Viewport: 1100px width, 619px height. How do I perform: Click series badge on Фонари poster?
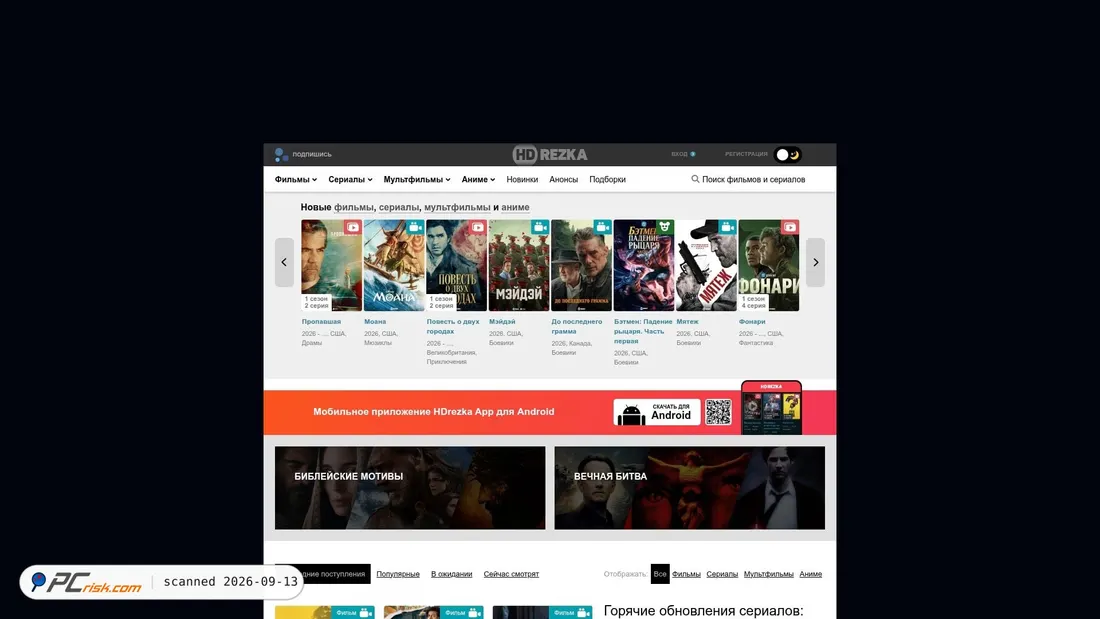(x=790, y=227)
